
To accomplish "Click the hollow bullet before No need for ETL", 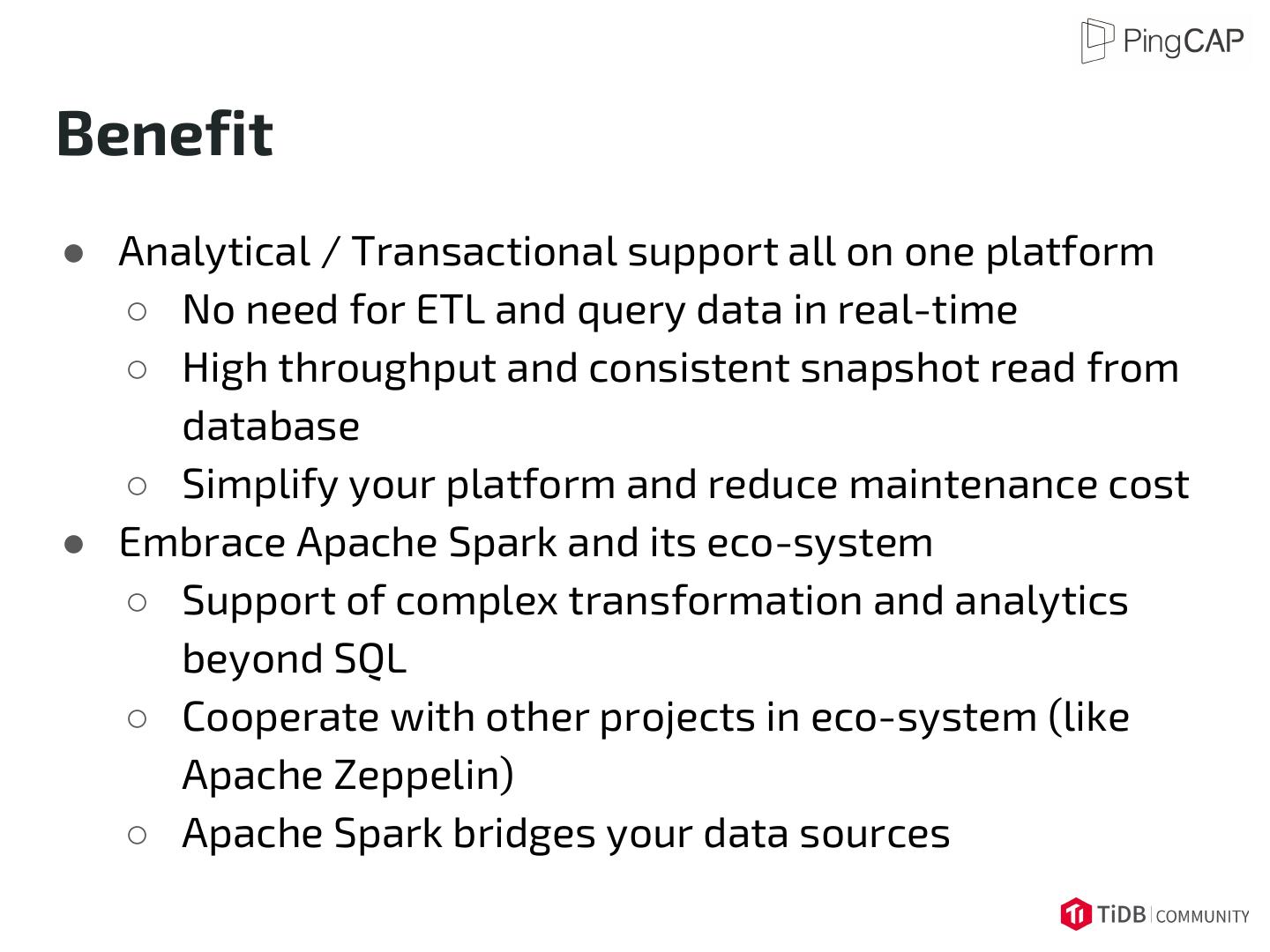I will click(137, 311).
